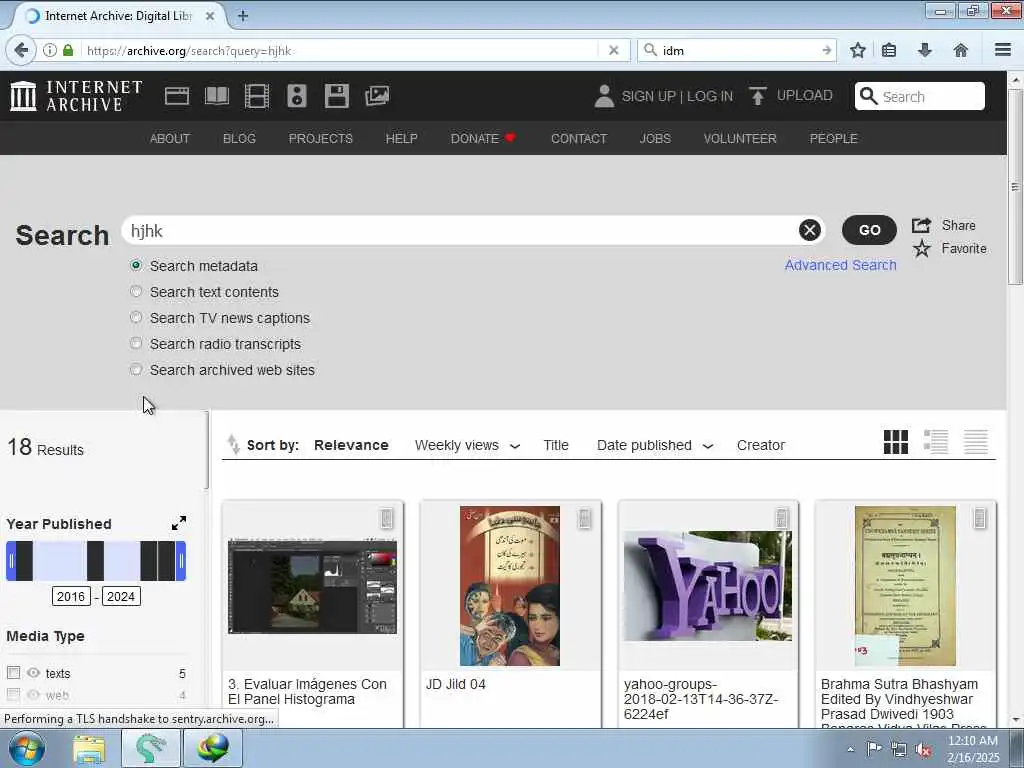Viewport: 1024px width, 768px height.
Task: Clear the hjhk search query with X
Action: tap(810, 230)
